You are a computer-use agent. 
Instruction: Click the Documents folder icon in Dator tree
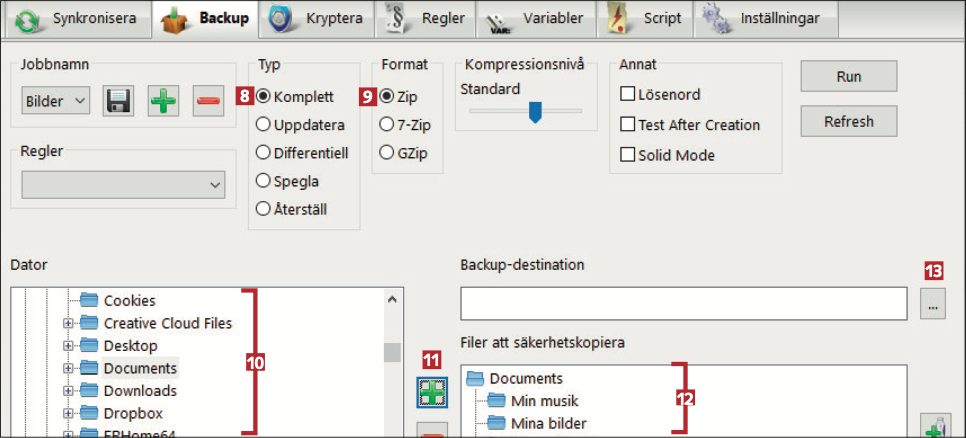coord(91,368)
